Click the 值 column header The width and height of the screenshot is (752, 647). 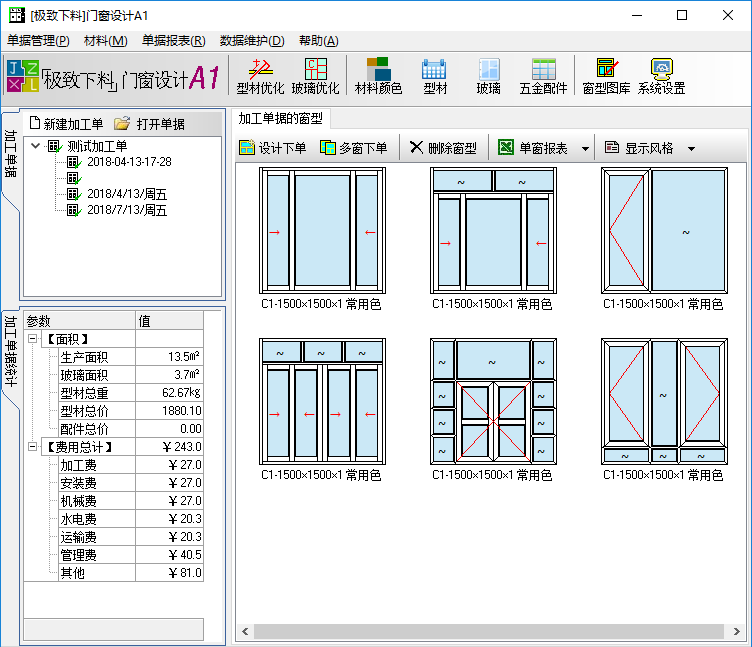tap(170, 320)
